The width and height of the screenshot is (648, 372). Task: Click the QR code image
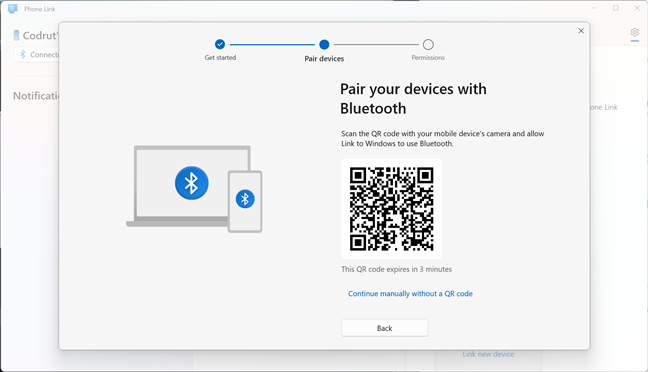tap(391, 209)
